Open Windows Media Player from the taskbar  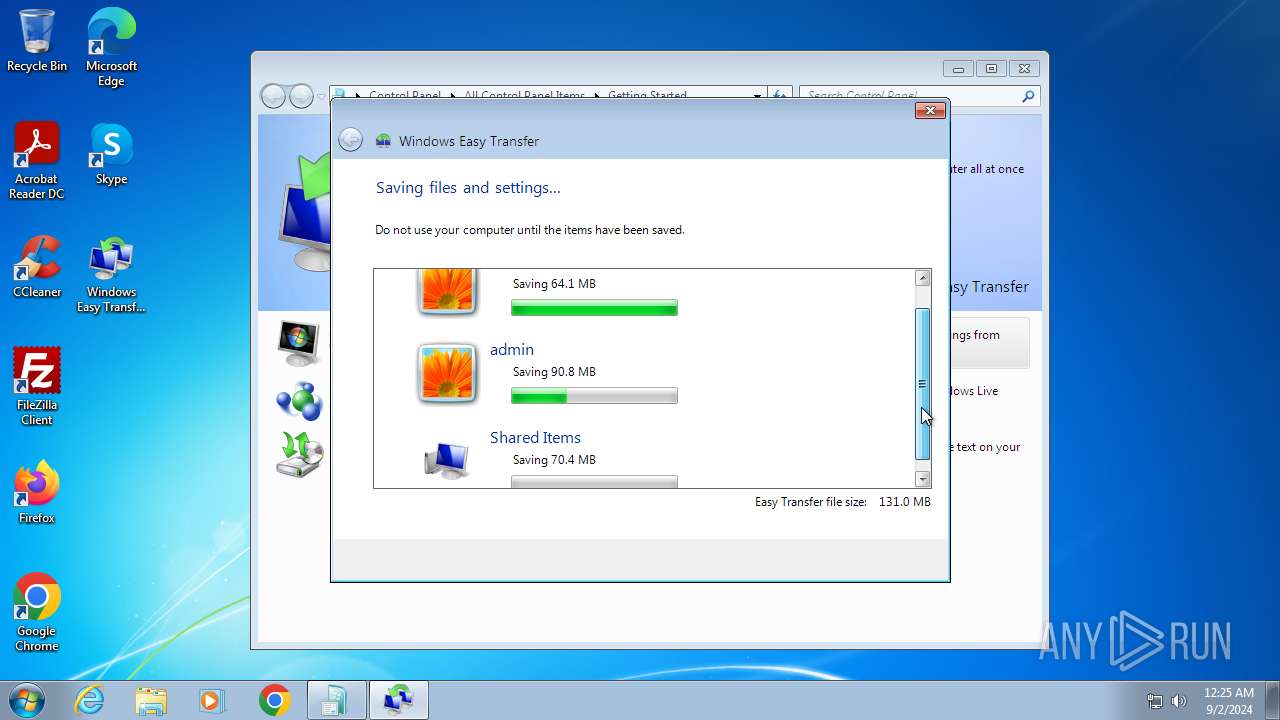point(211,700)
